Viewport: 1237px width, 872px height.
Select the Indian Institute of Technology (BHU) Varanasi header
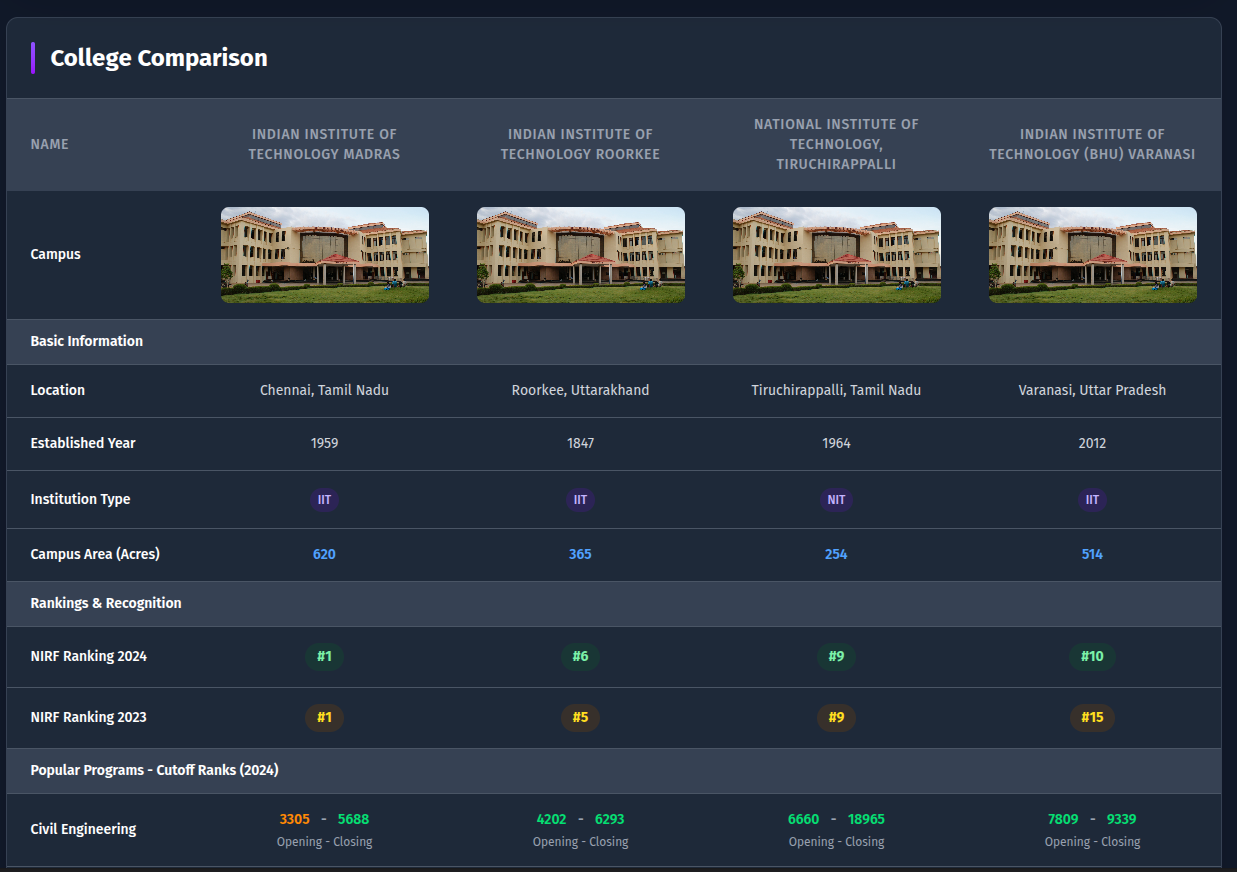coord(1092,144)
